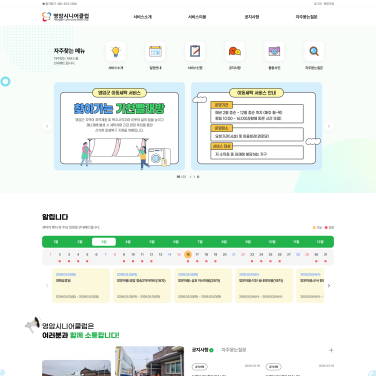The height and width of the screenshot is (376, 376).
Task: Select the 10월 month tab
Action: (x=272, y=242)
